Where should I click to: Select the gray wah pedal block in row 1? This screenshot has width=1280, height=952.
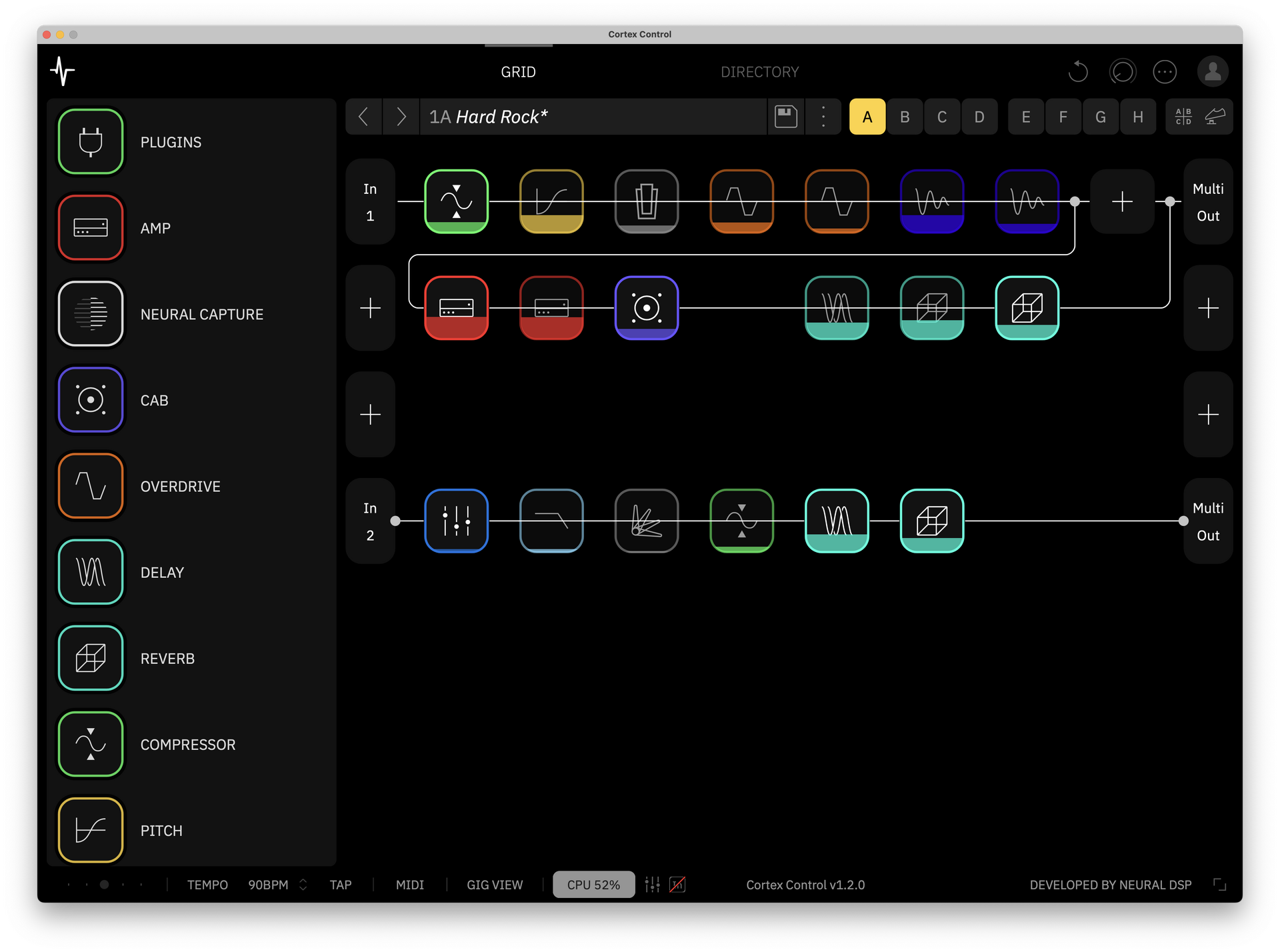point(647,201)
